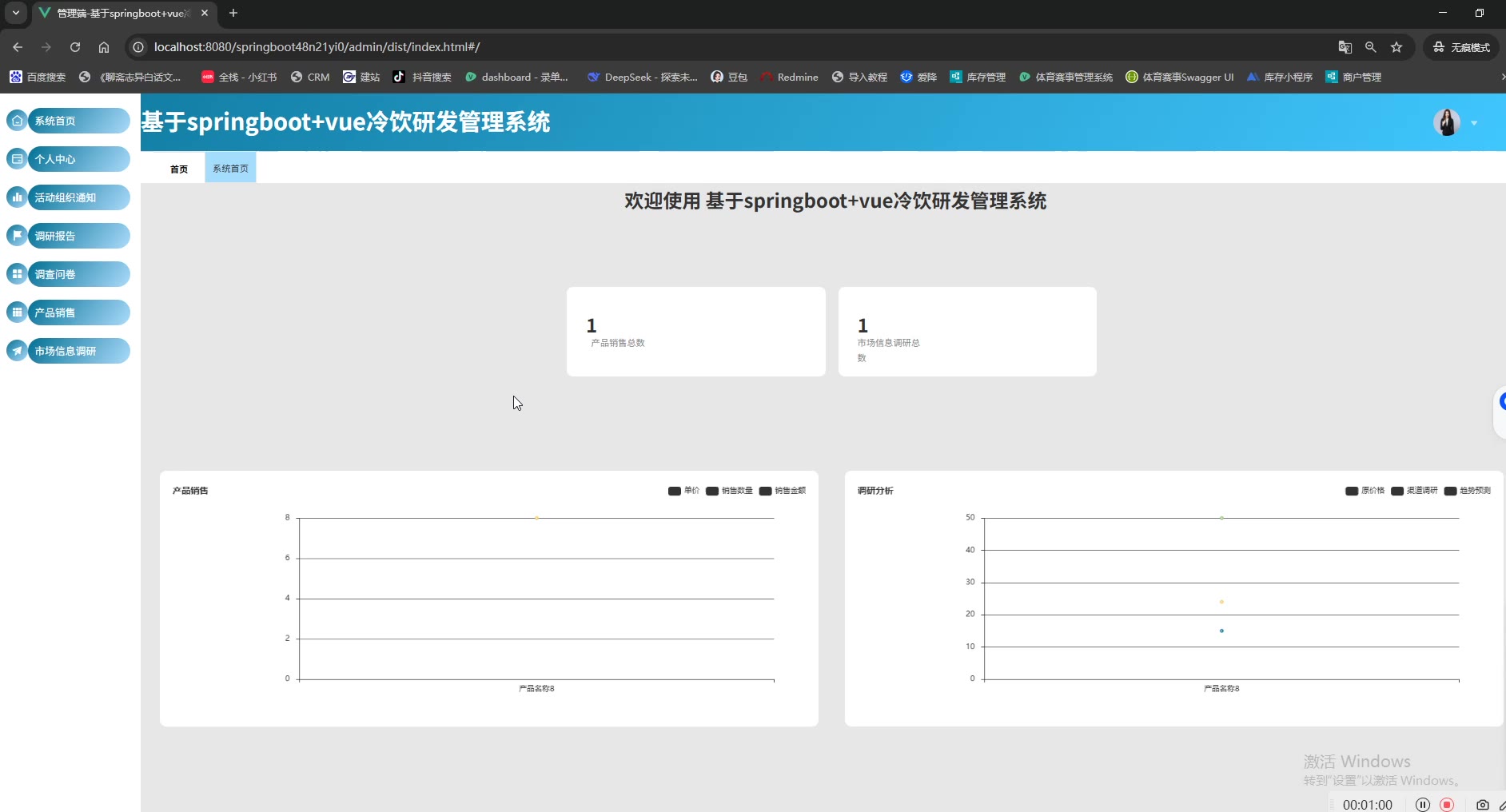
Task: Select the 首页 breadcrumb tab
Action: (x=179, y=169)
